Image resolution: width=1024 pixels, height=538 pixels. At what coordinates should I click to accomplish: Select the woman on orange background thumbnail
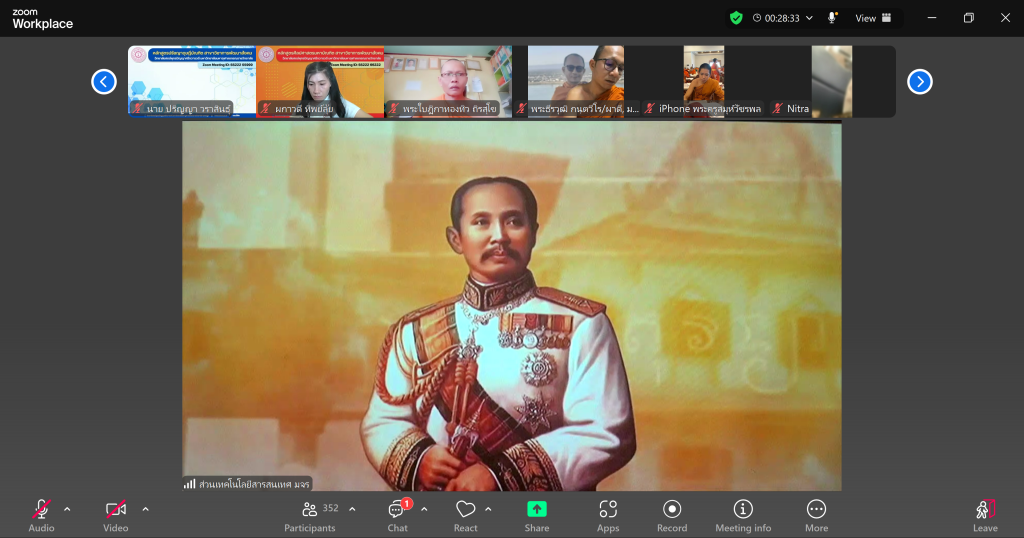(x=320, y=82)
